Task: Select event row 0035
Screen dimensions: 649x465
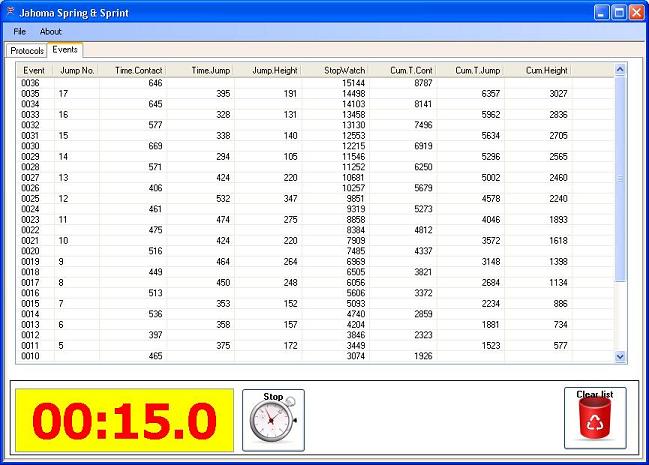Action: coord(315,94)
